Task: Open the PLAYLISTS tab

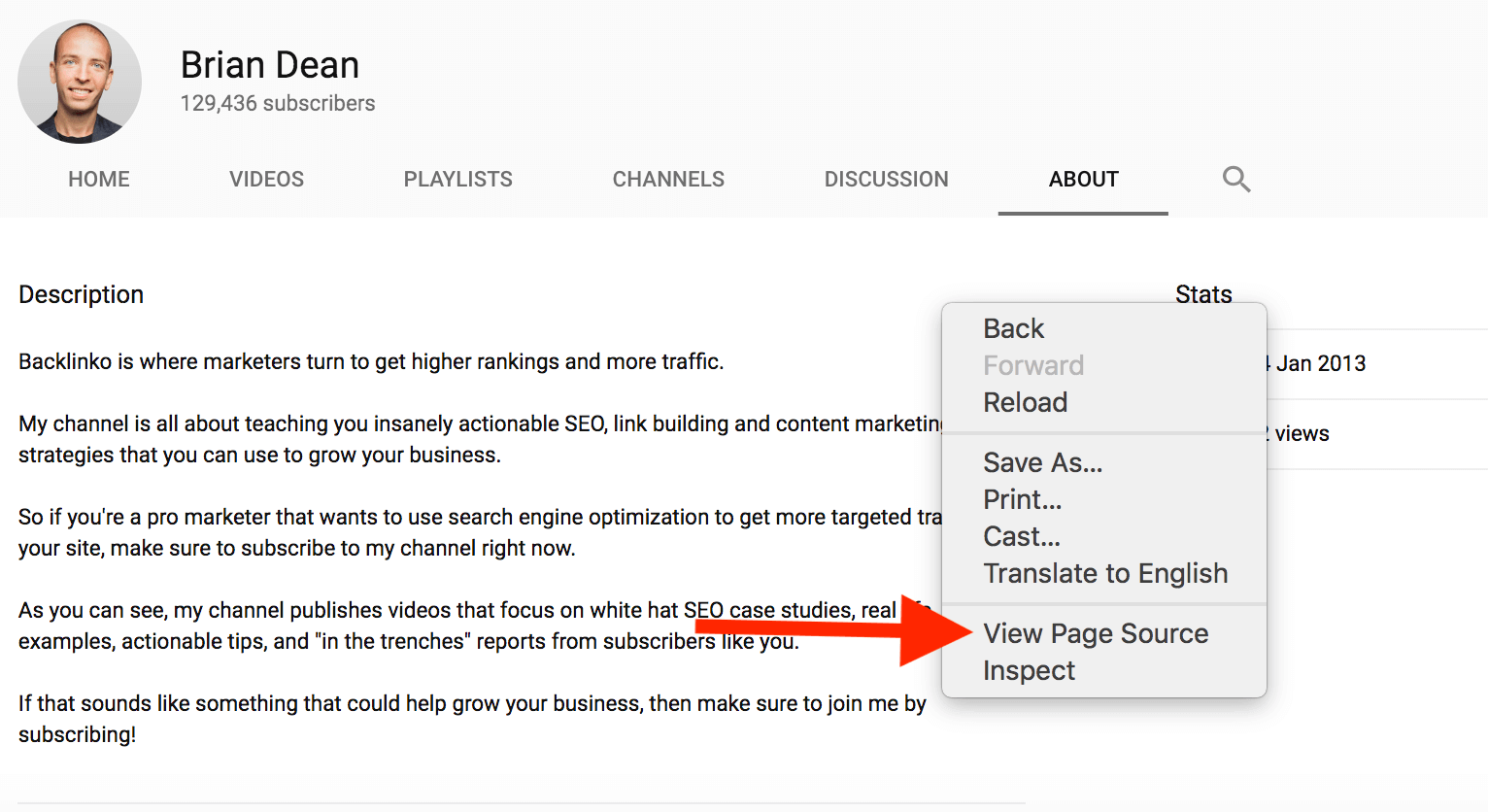Action: [x=458, y=180]
